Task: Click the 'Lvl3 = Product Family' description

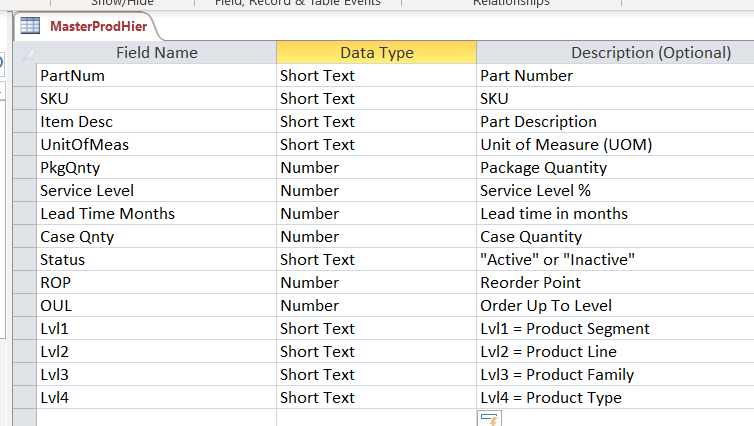Action: pos(616,375)
